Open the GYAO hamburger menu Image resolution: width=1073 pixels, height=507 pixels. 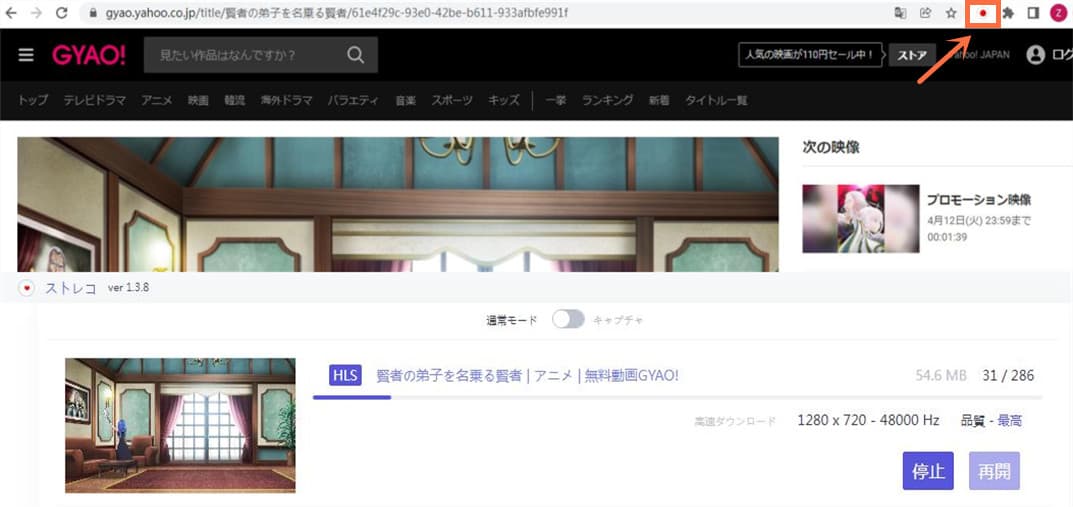coord(26,55)
